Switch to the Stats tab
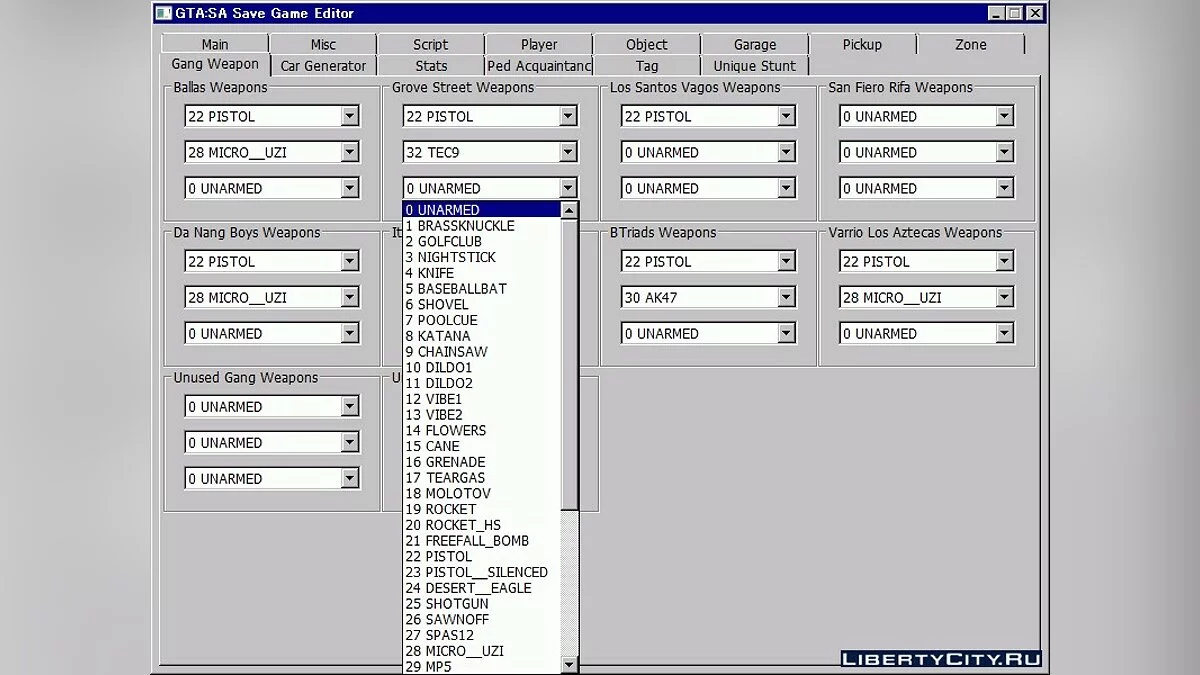This screenshot has width=1200, height=675. click(429, 65)
